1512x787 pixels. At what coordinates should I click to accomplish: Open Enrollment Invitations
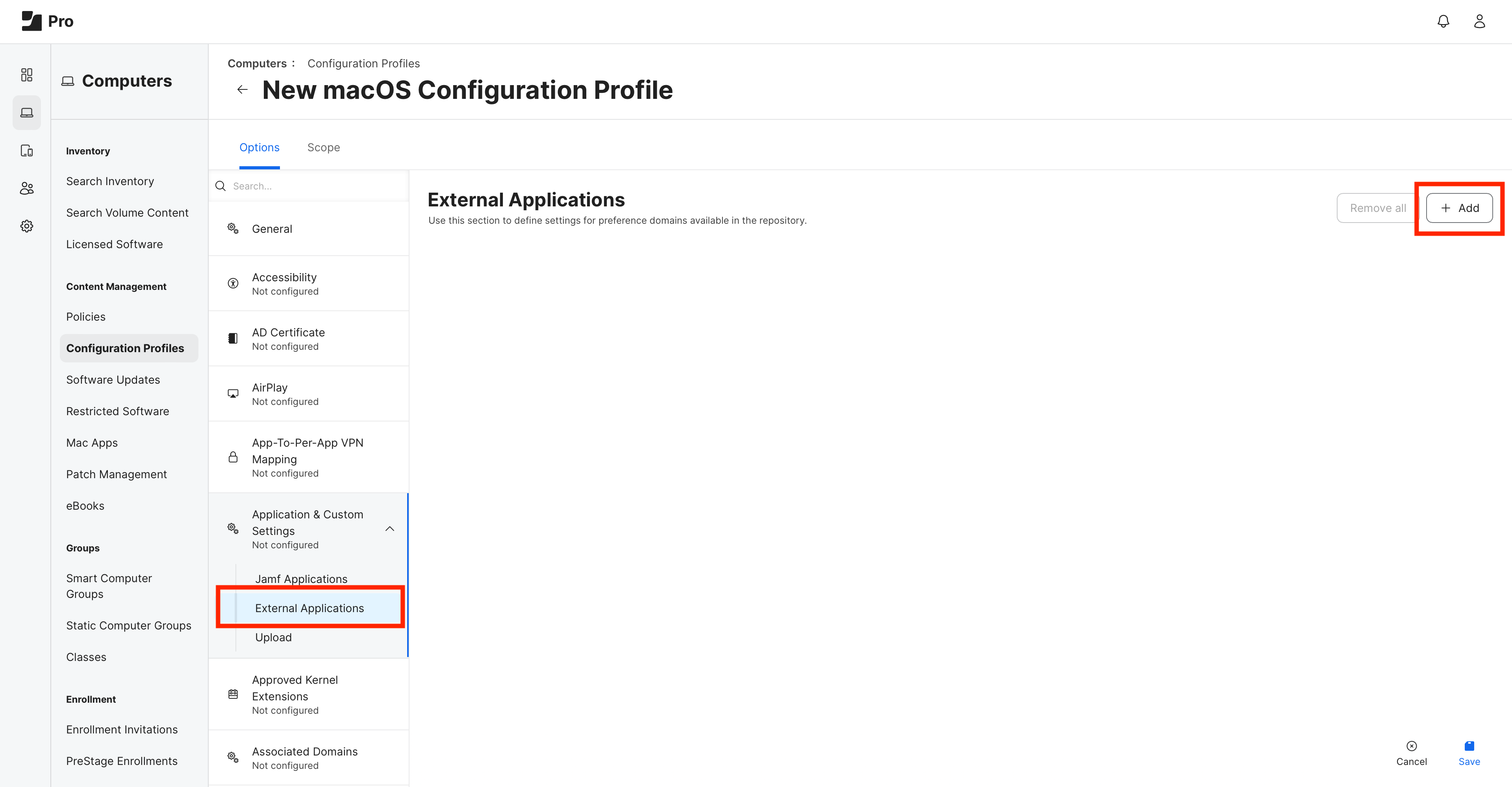[x=122, y=729]
